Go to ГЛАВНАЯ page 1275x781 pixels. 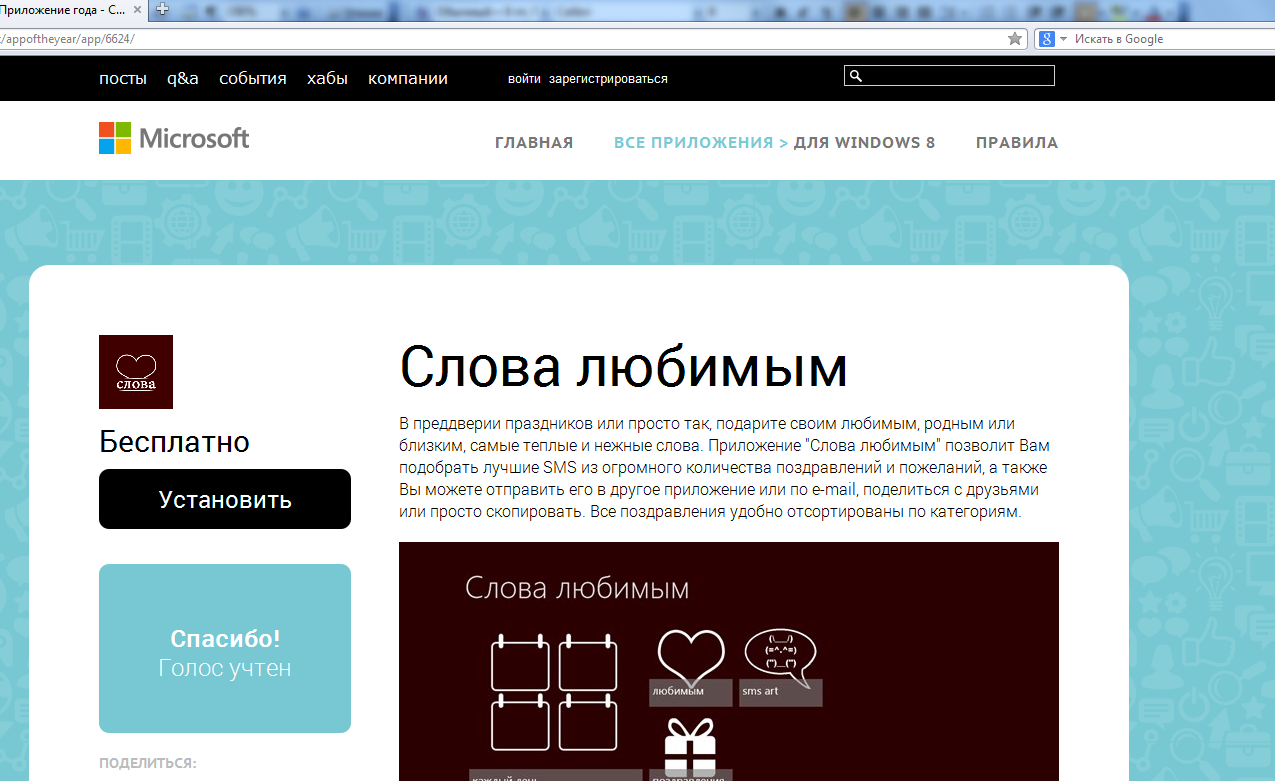click(534, 143)
